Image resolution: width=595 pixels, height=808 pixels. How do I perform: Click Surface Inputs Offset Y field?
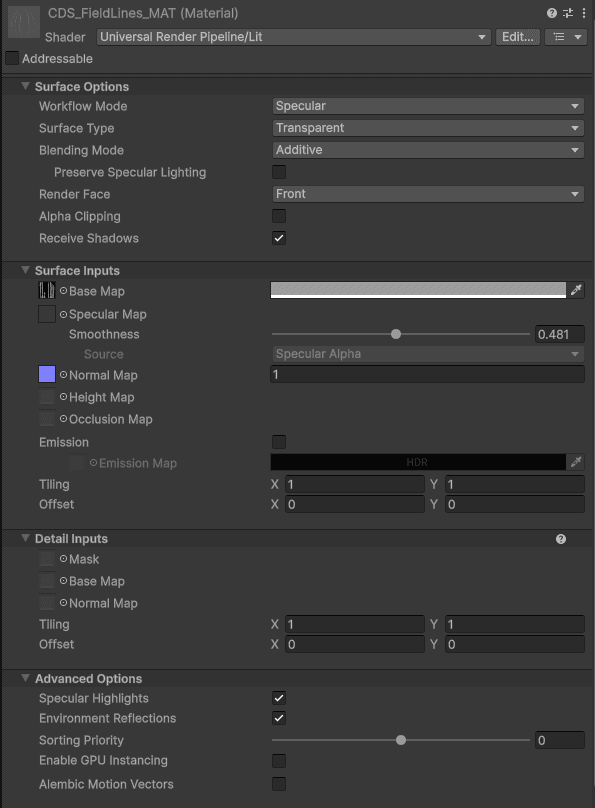pos(515,504)
